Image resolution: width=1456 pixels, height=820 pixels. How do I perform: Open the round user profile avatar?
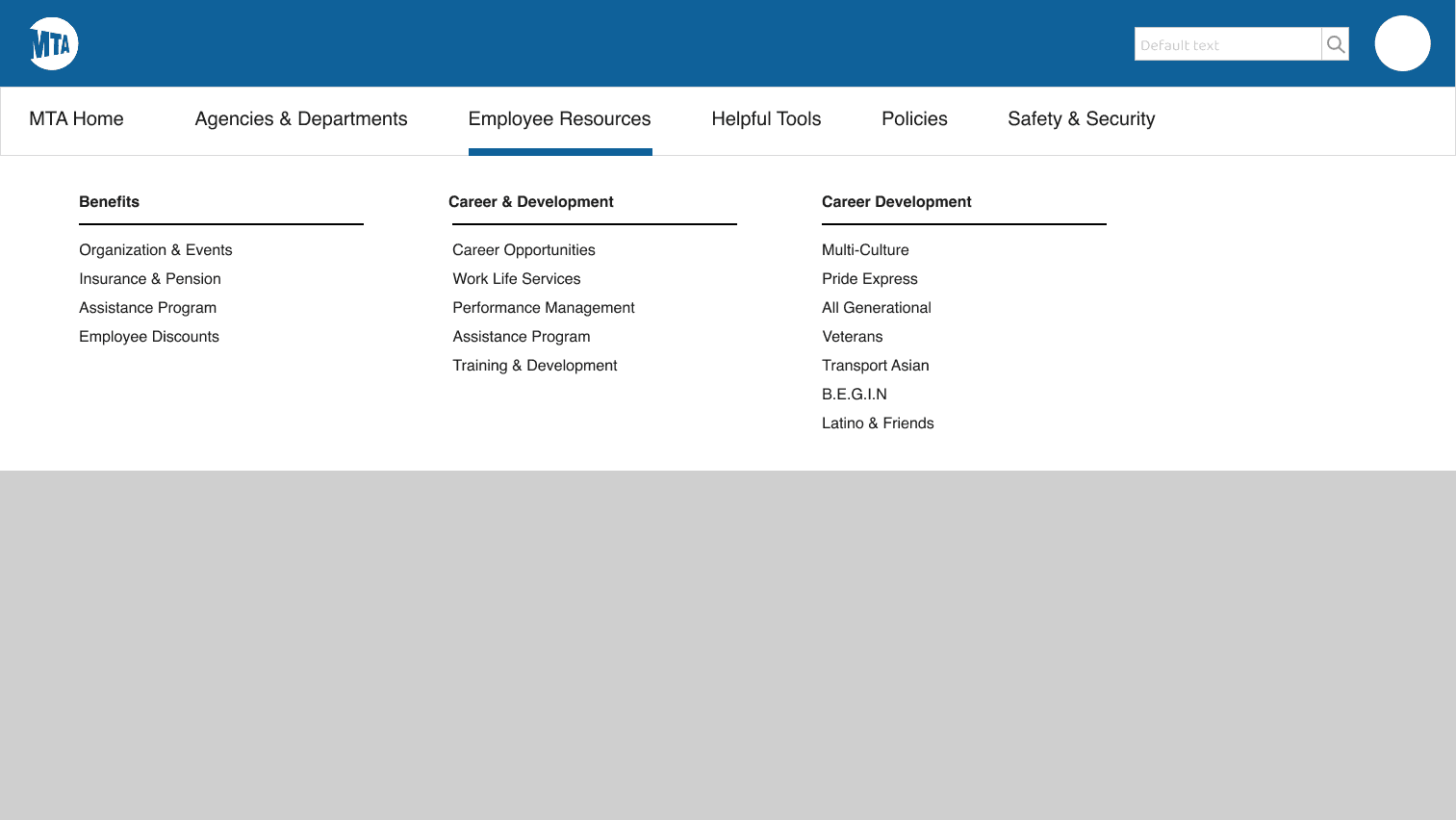1402,43
